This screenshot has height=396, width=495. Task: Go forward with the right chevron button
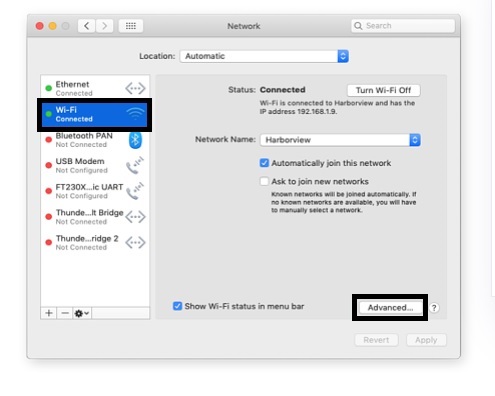(105, 26)
